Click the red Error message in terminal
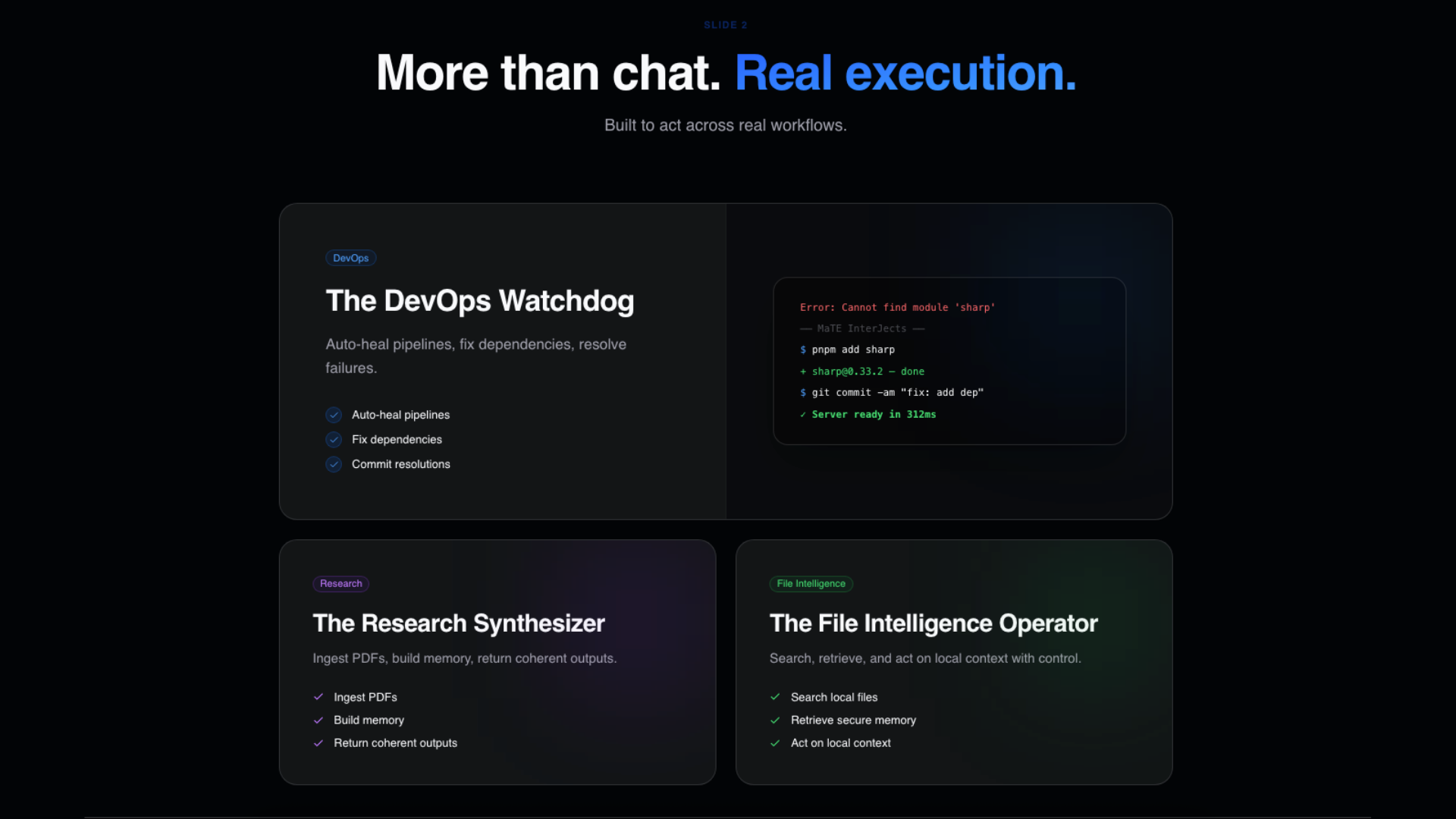The height and width of the screenshot is (819, 1456). coord(896,307)
